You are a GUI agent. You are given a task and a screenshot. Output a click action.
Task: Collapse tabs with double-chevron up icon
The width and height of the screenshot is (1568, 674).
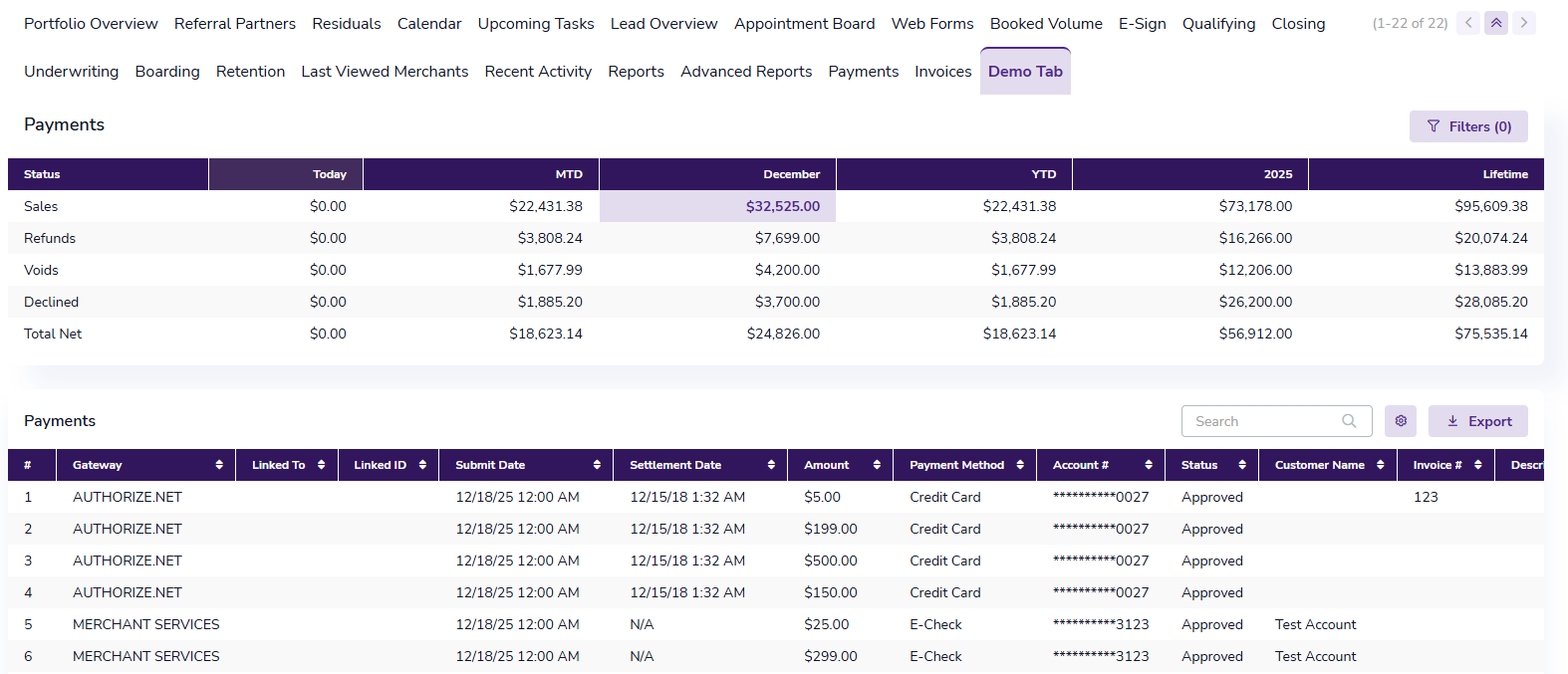click(1496, 23)
